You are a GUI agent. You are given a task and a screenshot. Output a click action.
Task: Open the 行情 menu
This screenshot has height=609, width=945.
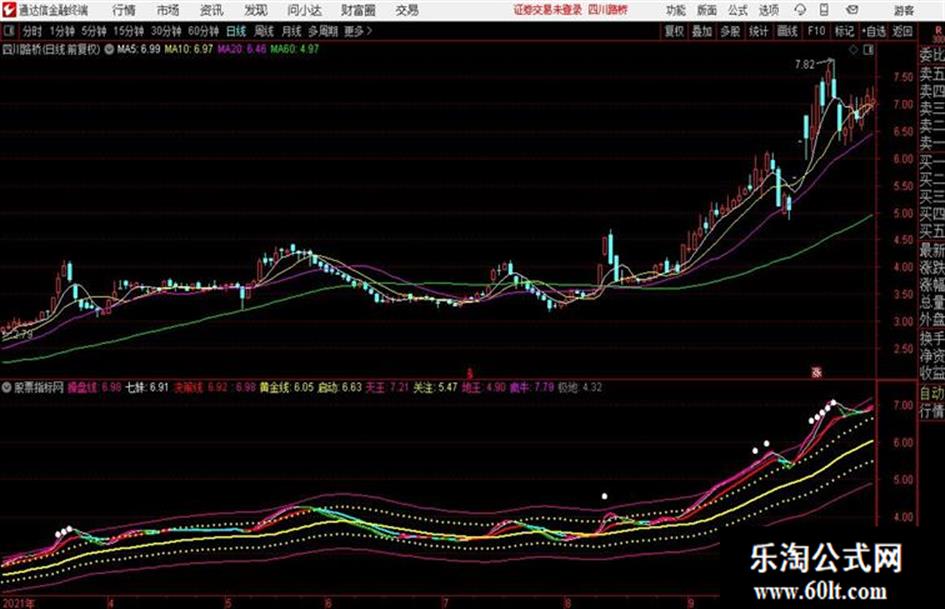(124, 10)
